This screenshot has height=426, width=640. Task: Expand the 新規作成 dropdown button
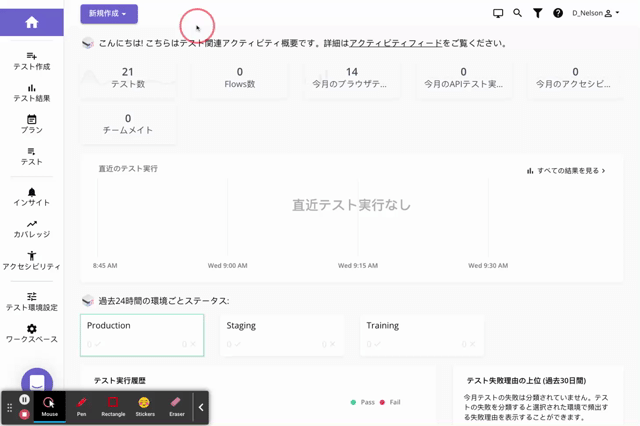109,14
